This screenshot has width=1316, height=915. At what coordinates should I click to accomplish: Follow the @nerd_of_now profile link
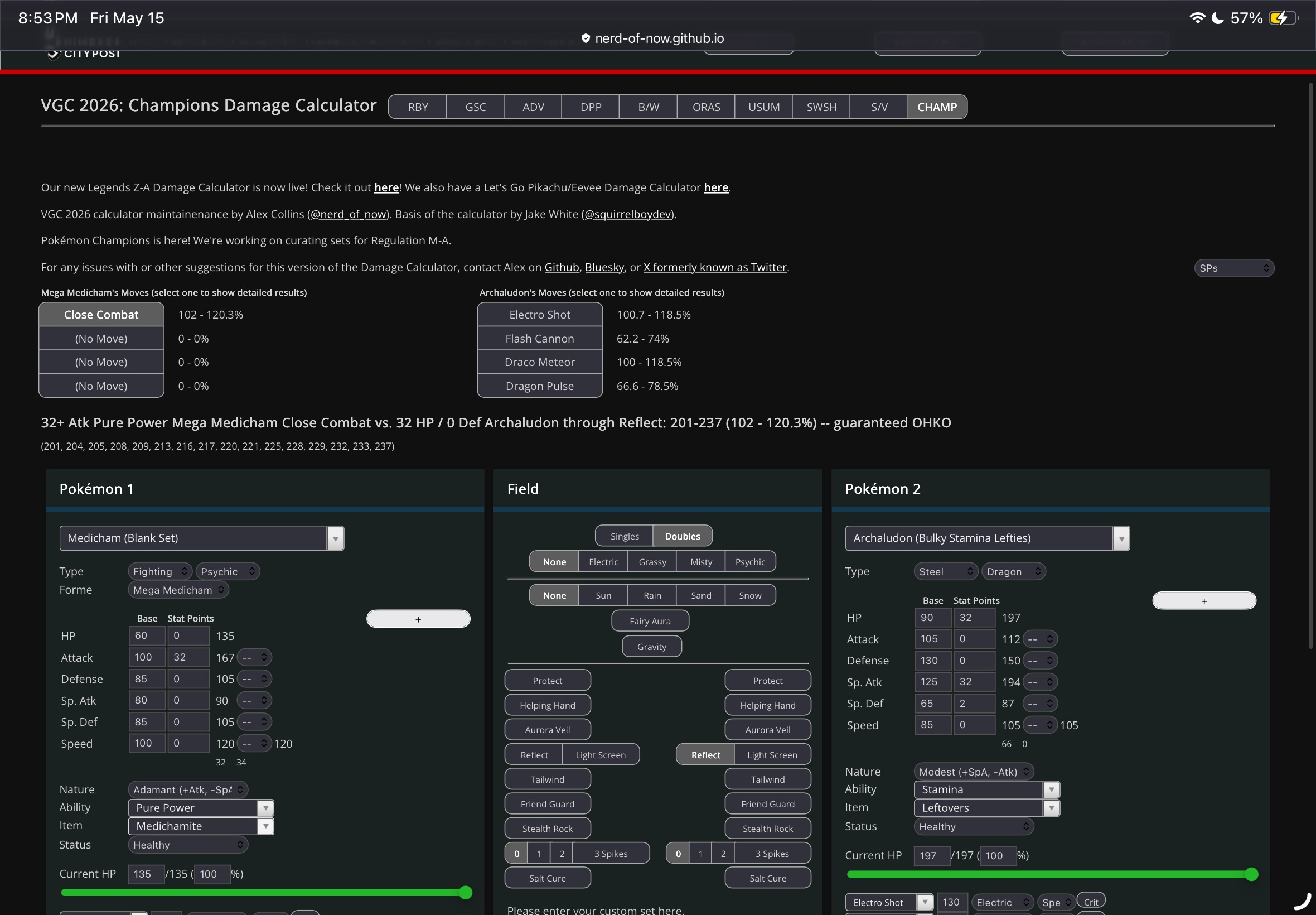(349, 214)
